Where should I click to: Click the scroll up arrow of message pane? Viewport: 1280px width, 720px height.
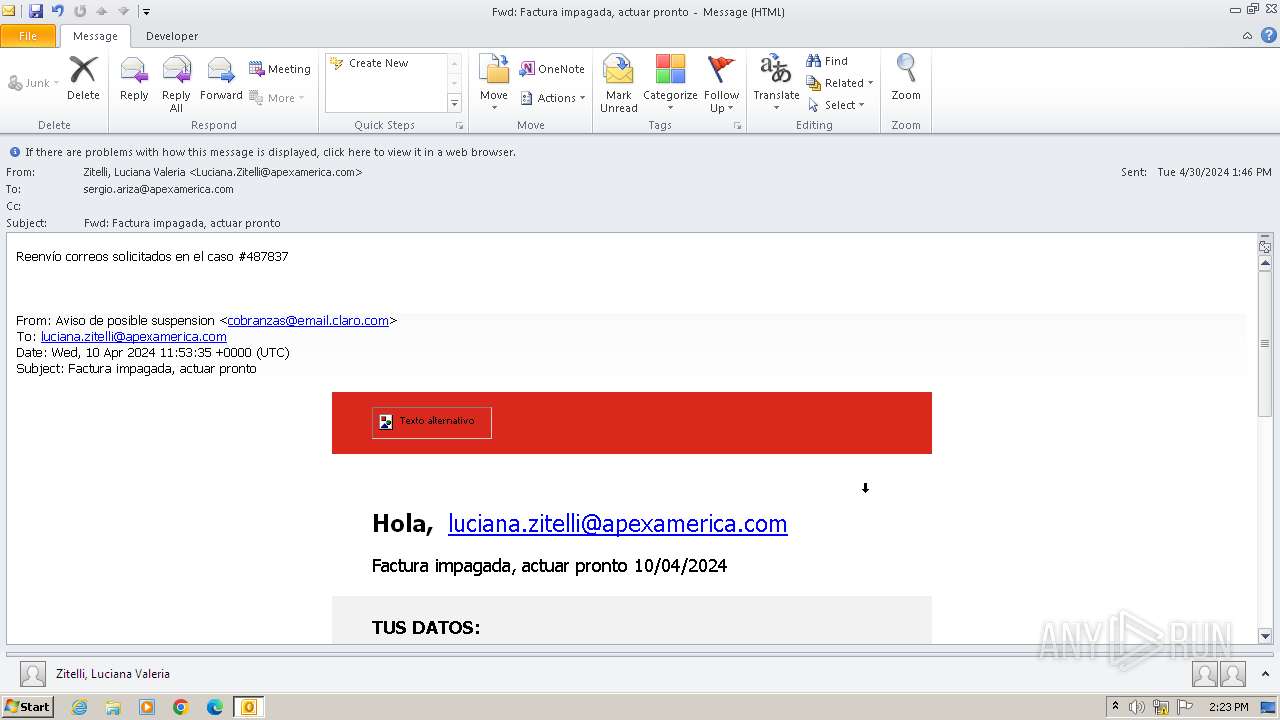tap(1265, 263)
